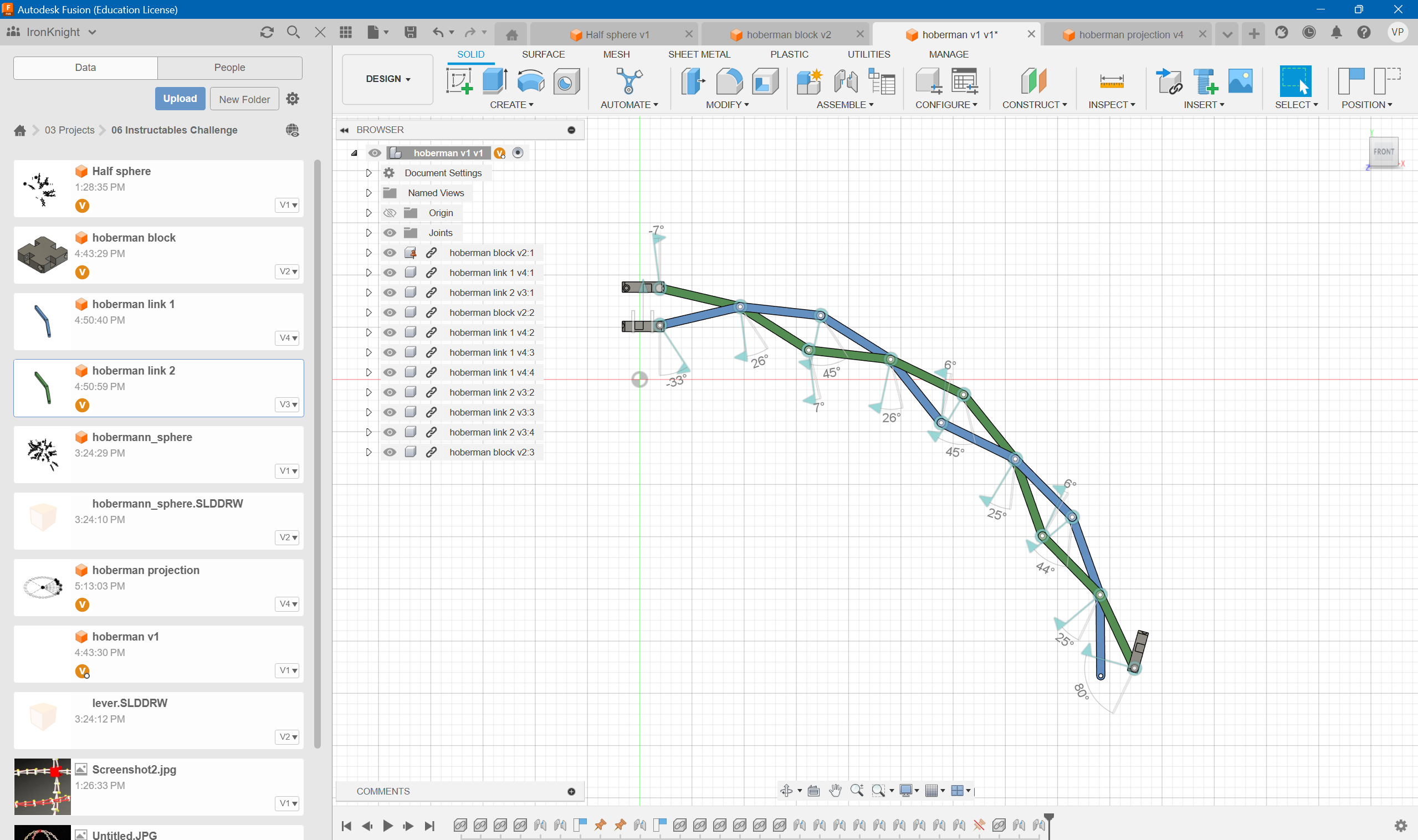Select the Revolve tool

pos(530,81)
